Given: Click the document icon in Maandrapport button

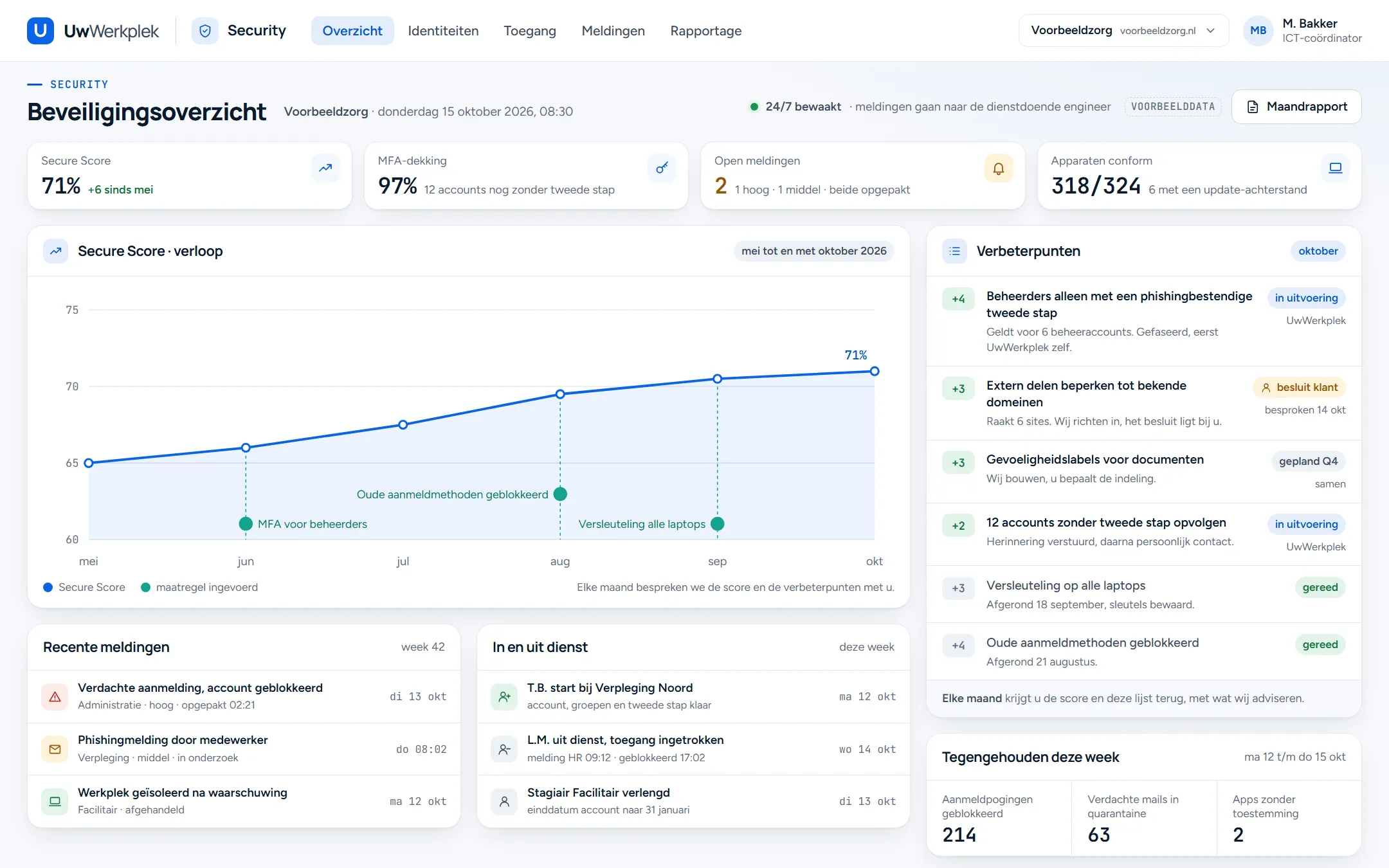Looking at the screenshot, I should [x=1252, y=107].
